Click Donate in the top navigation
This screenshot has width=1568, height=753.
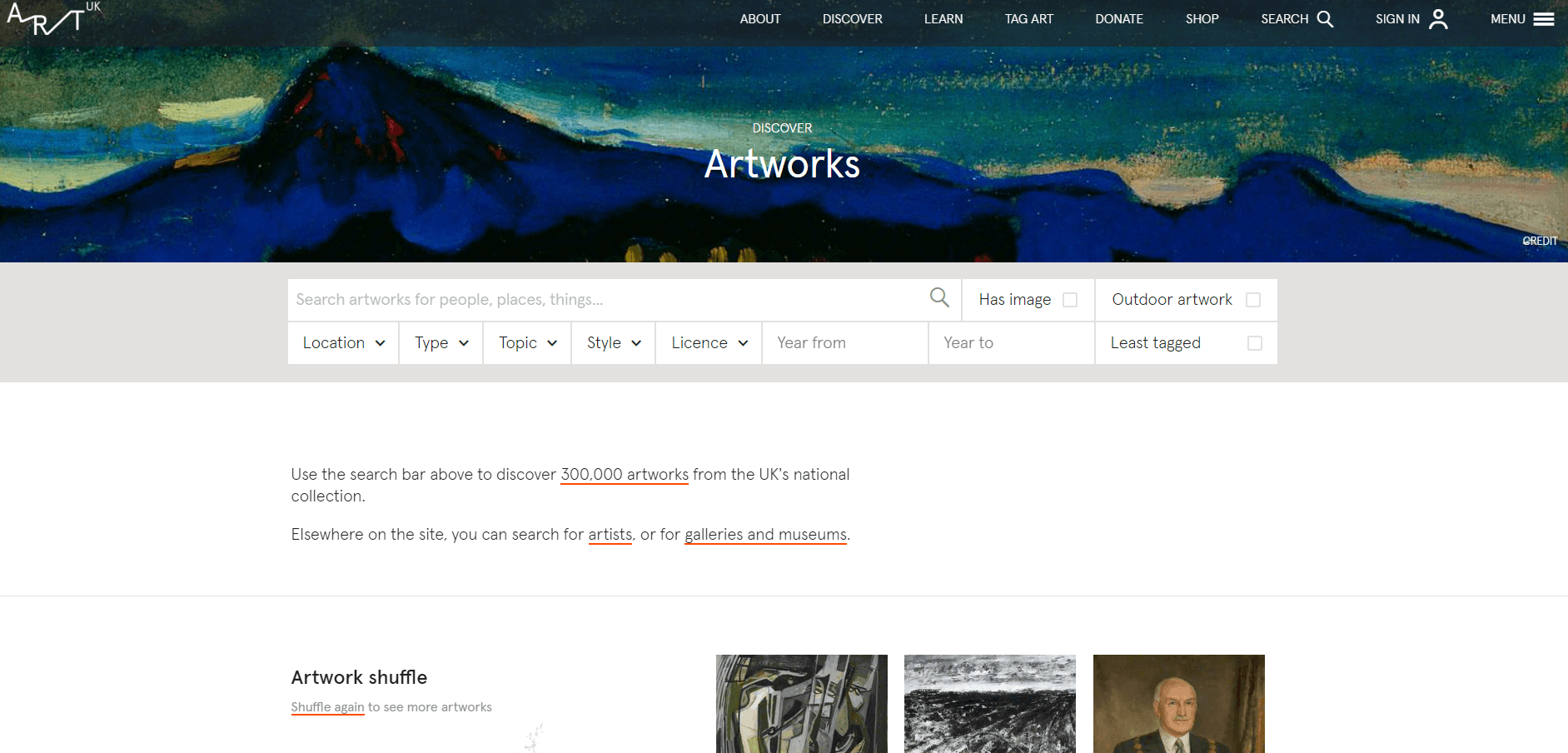click(x=1119, y=19)
